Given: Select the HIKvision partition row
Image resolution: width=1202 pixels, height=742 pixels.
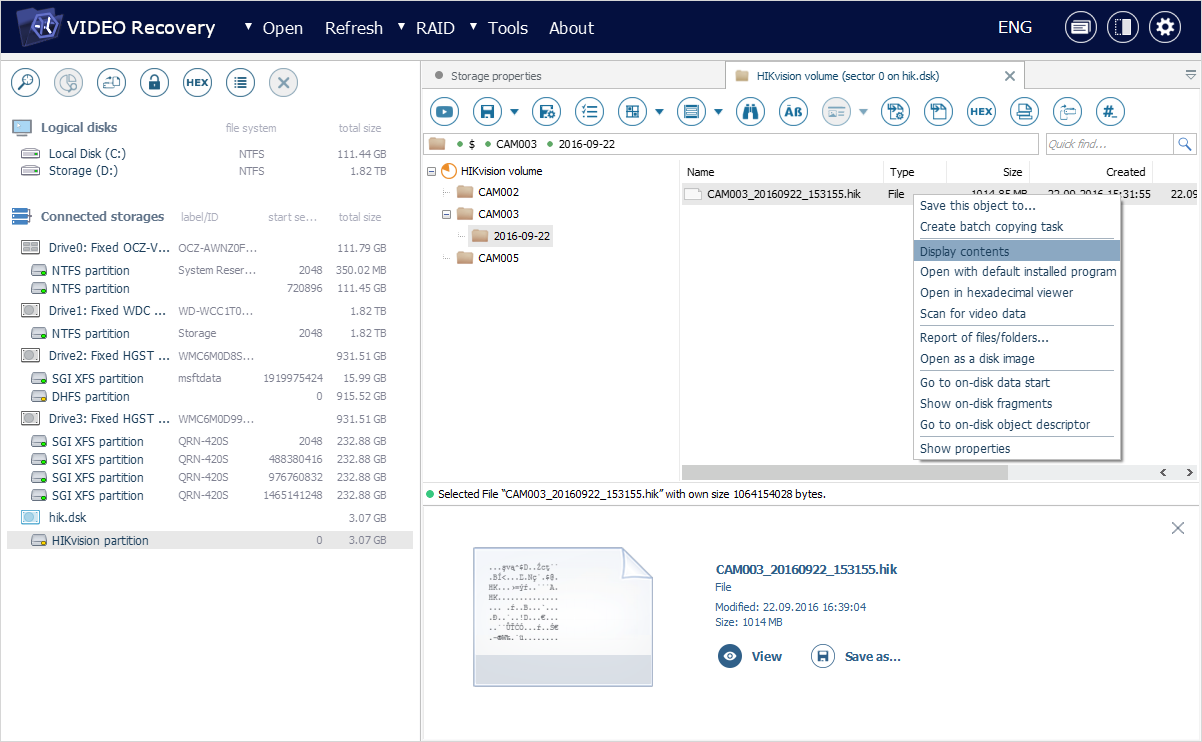Looking at the screenshot, I should [210, 541].
